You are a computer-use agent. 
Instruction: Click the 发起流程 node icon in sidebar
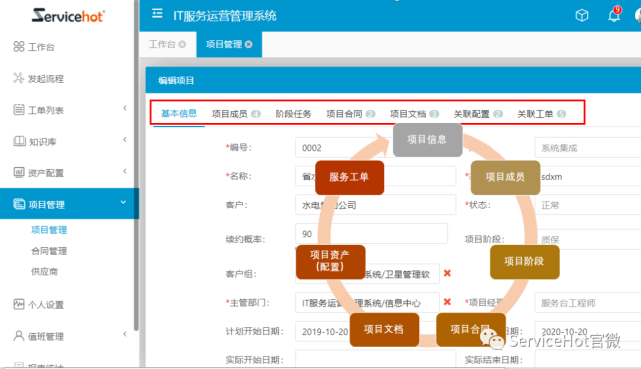(19, 78)
